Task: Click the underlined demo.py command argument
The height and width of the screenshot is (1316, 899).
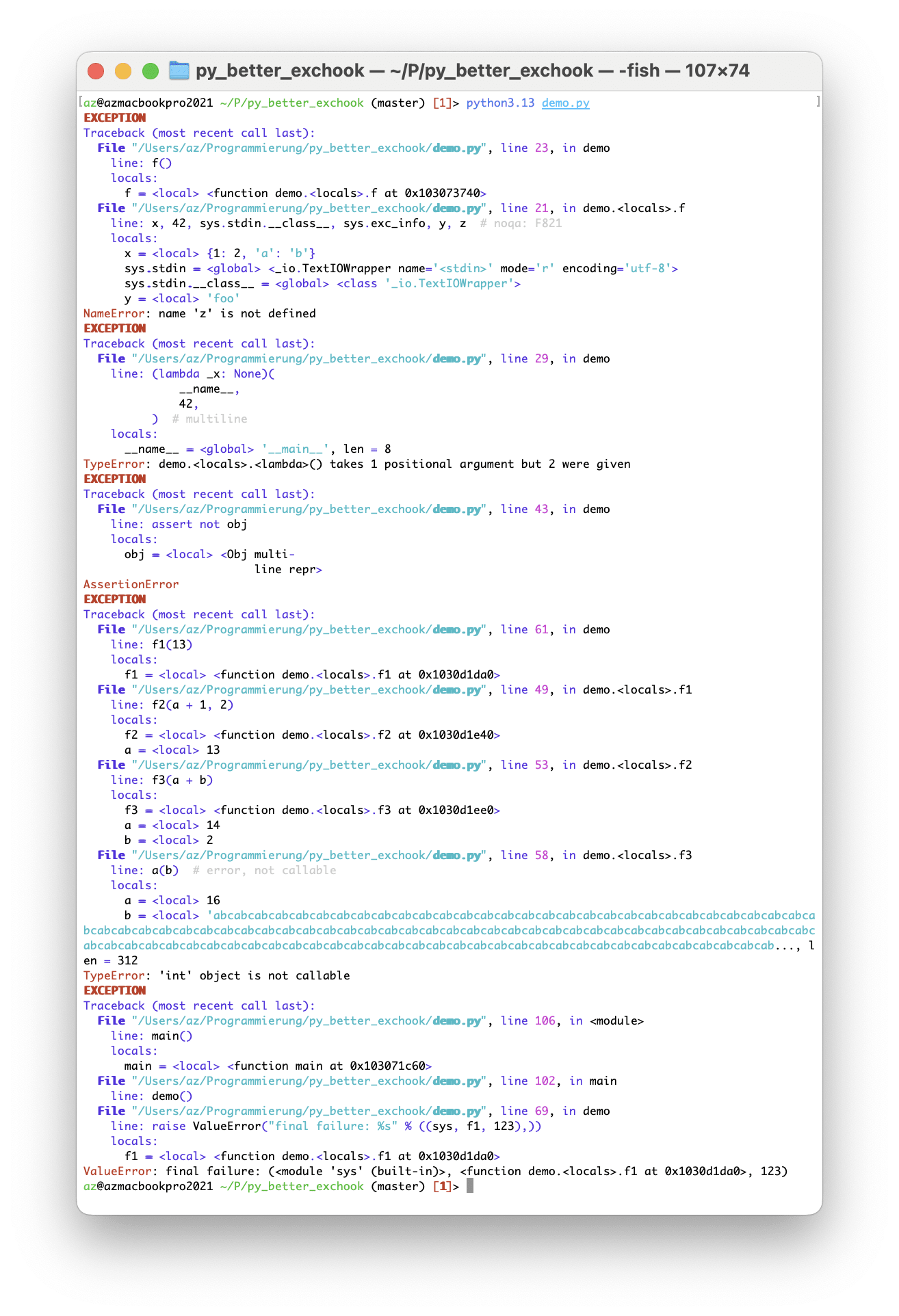Action: pyautogui.click(x=565, y=103)
